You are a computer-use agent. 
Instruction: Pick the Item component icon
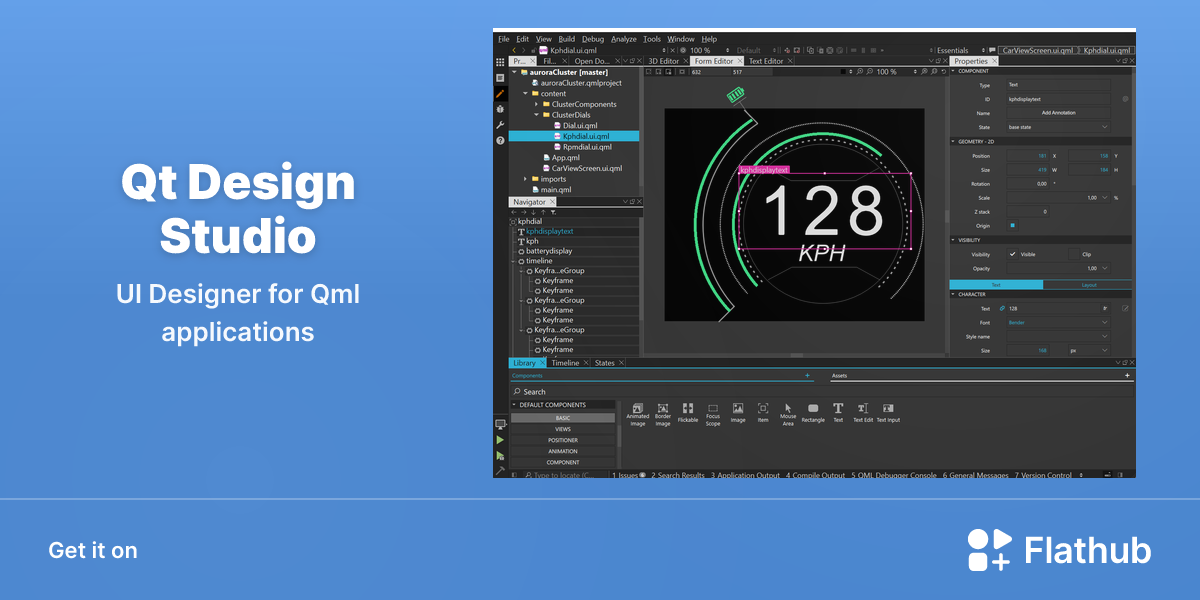pyautogui.click(x=763, y=408)
